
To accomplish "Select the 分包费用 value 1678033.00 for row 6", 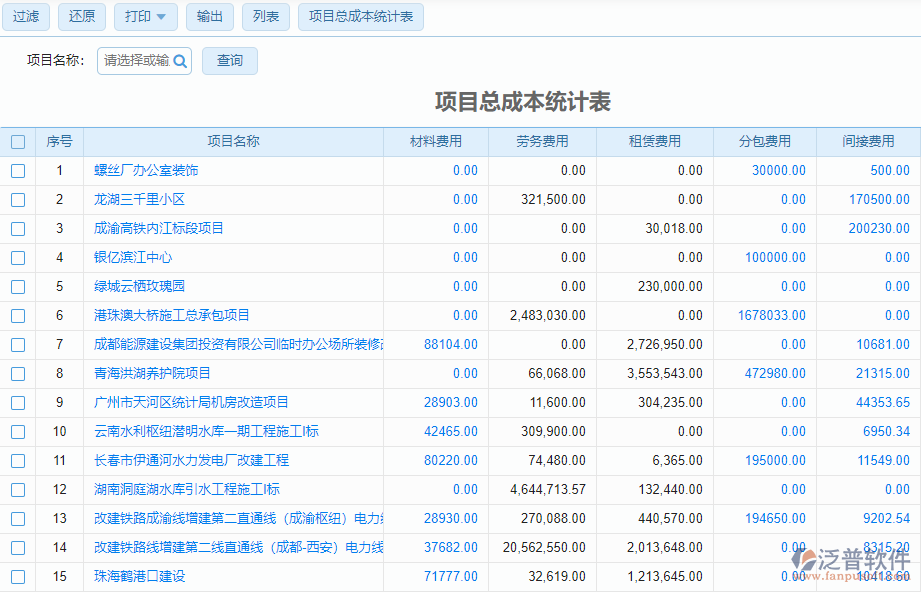I will pyautogui.click(x=774, y=315).
